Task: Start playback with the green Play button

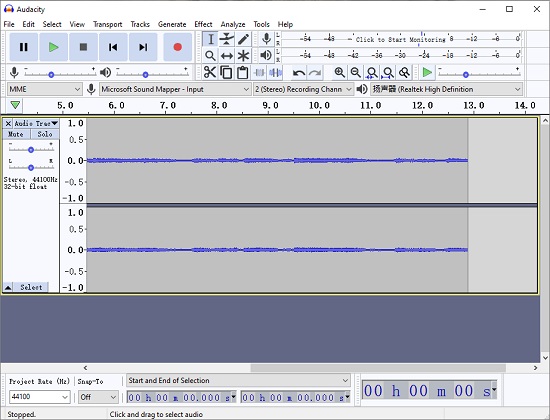Action: pos(53,47)
